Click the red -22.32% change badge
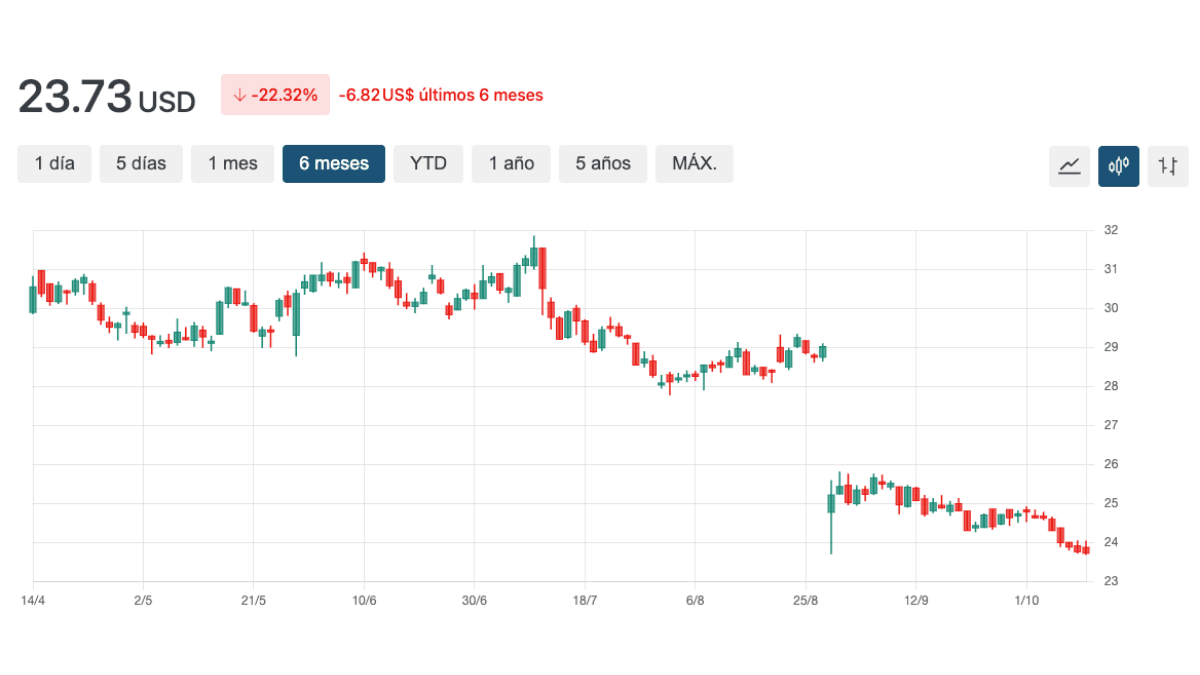 tap(275, 94)
